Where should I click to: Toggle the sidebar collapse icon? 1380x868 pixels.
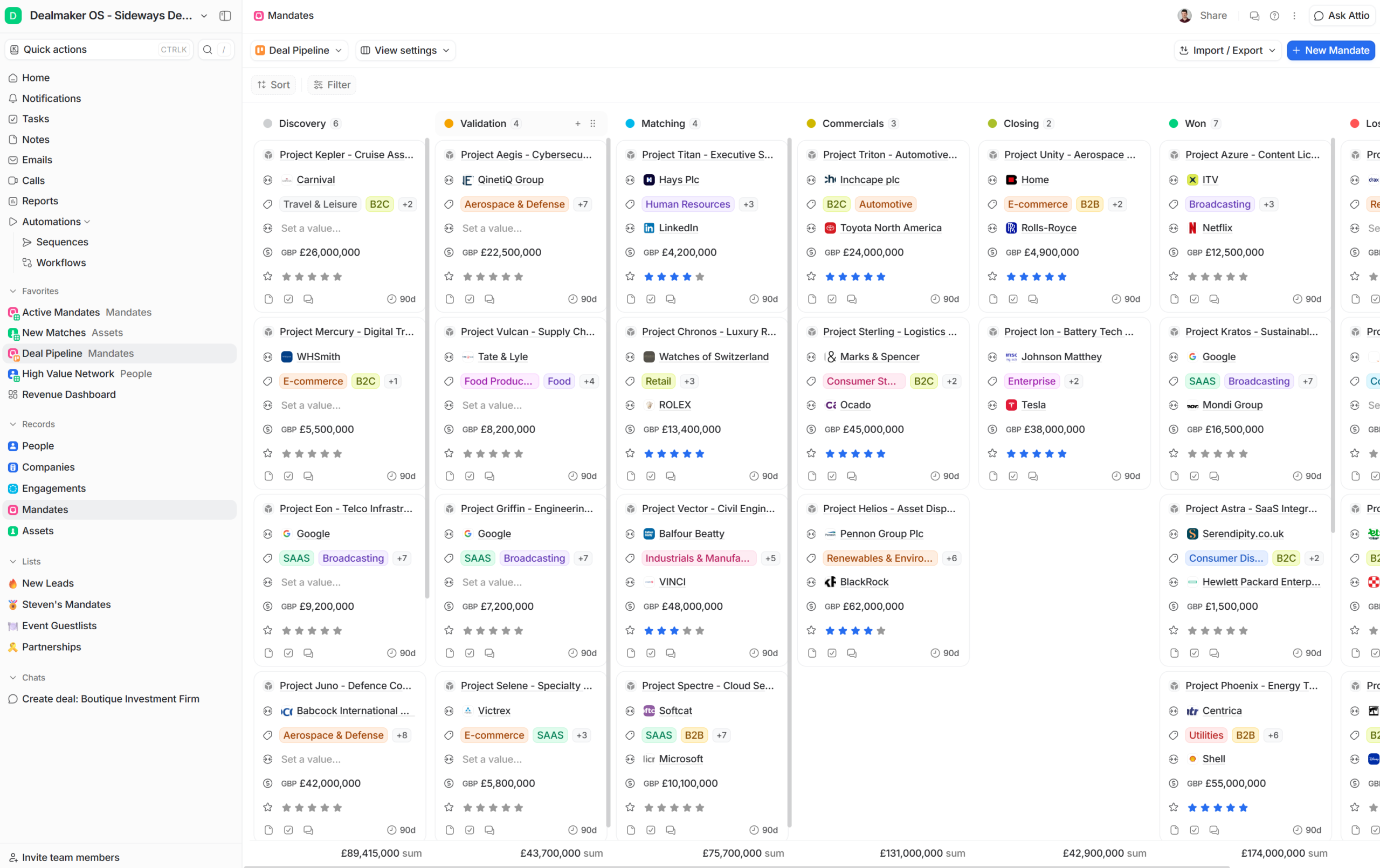coord(225,16)
